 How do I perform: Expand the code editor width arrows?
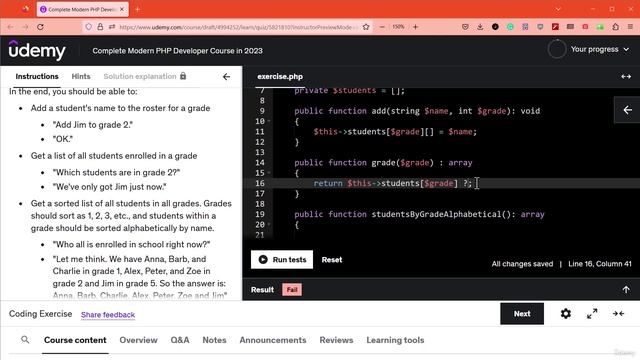tap(626, 77)
